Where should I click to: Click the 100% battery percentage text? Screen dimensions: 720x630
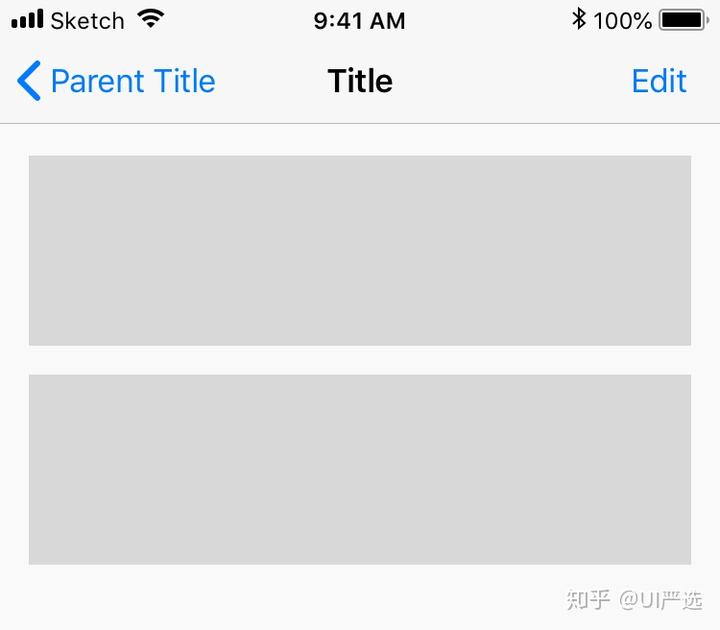[622, 21]
